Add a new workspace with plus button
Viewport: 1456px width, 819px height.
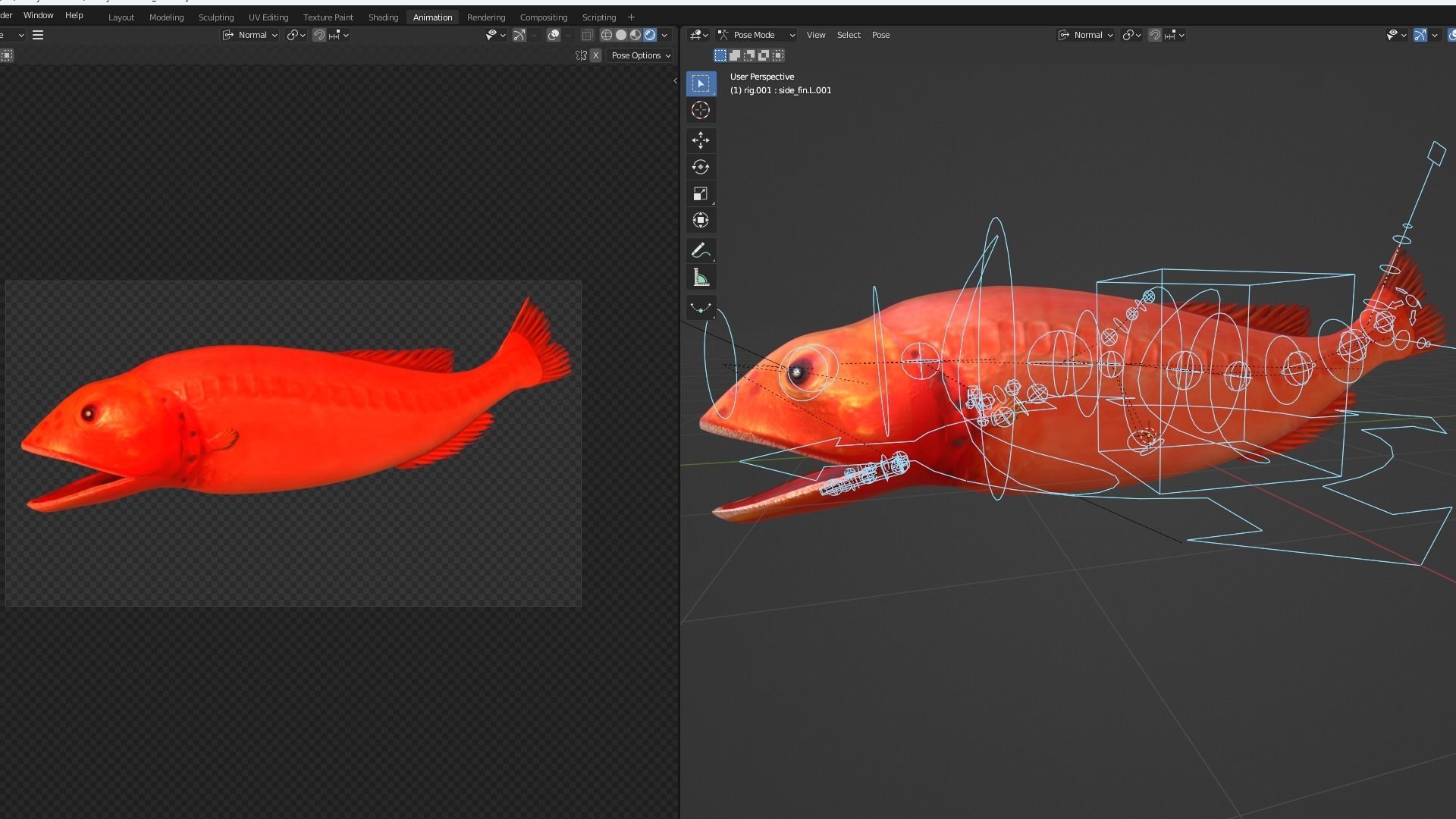631,17
